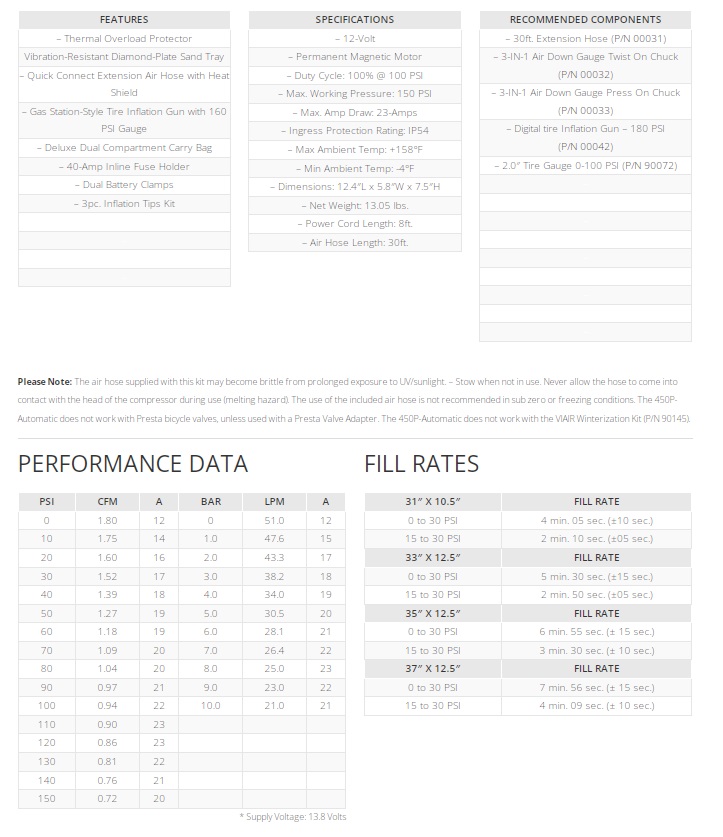Image resolution: width=723 pixels, height=837 pixels.
Task: Select the LPM column header
Action: click(274, 502)
